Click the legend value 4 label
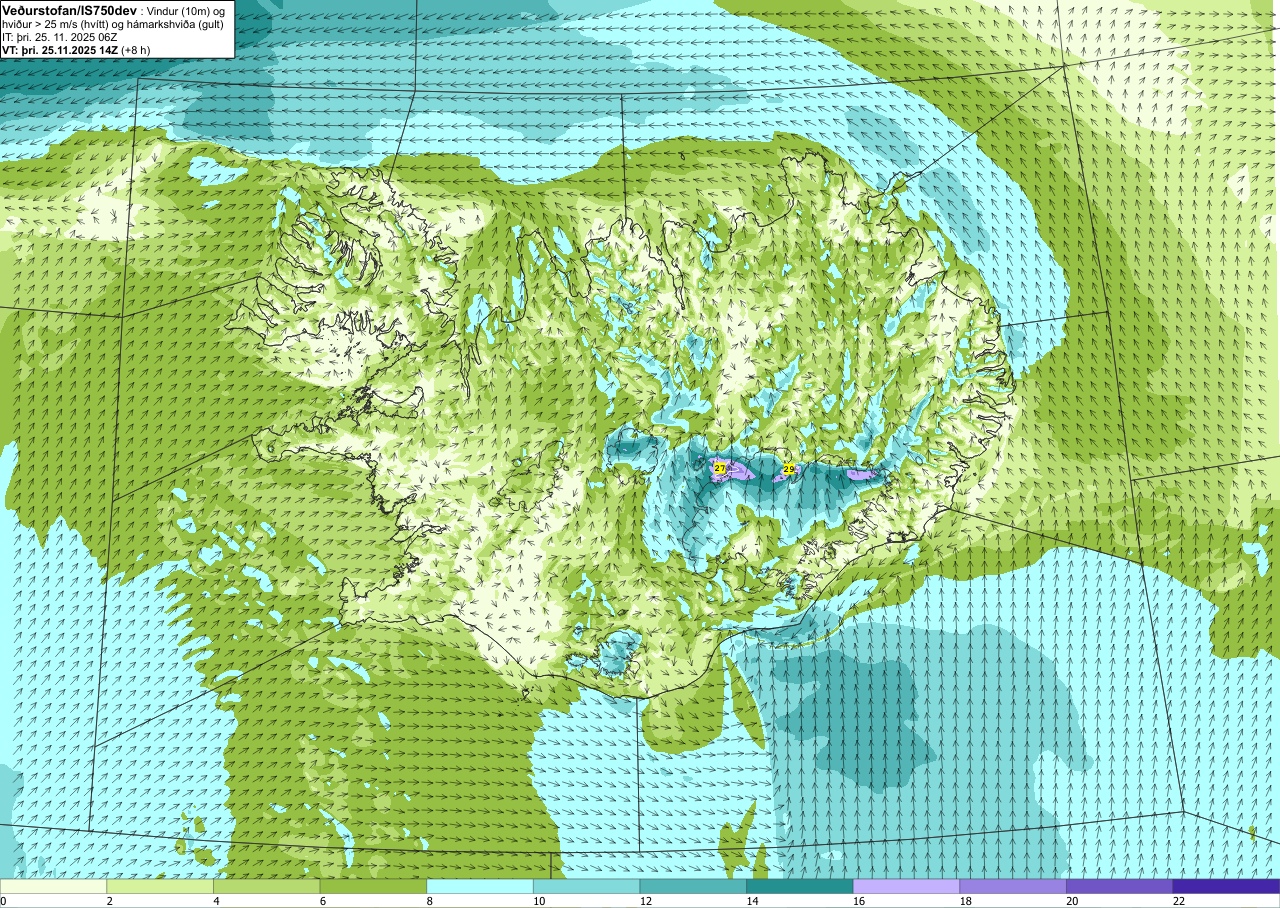Screen dimensions: 1280x908 pyautogui.click(x=216, y=901)
